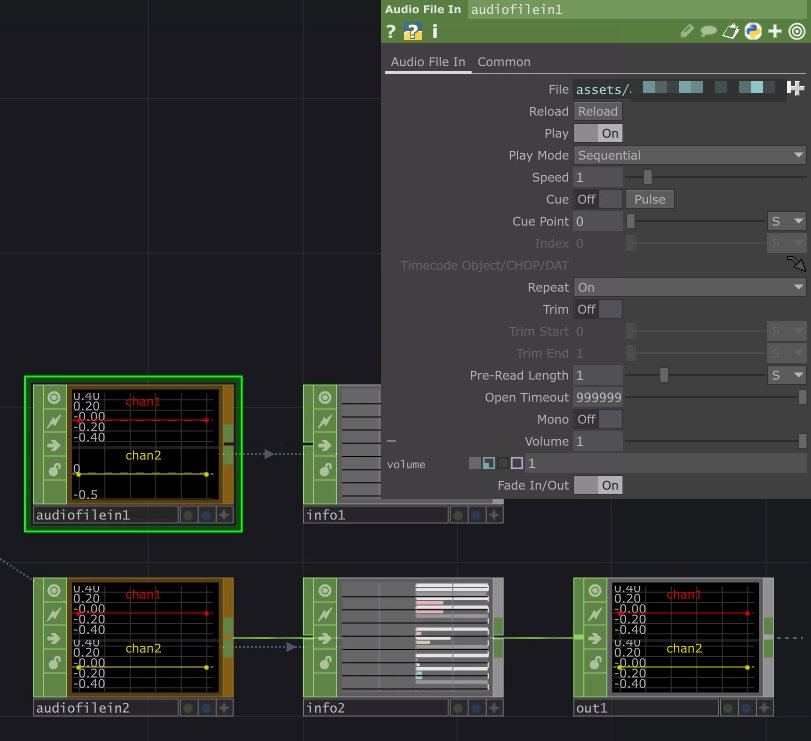Open the operator help question mark icon
Screen dimensions: 811x741
390,31
